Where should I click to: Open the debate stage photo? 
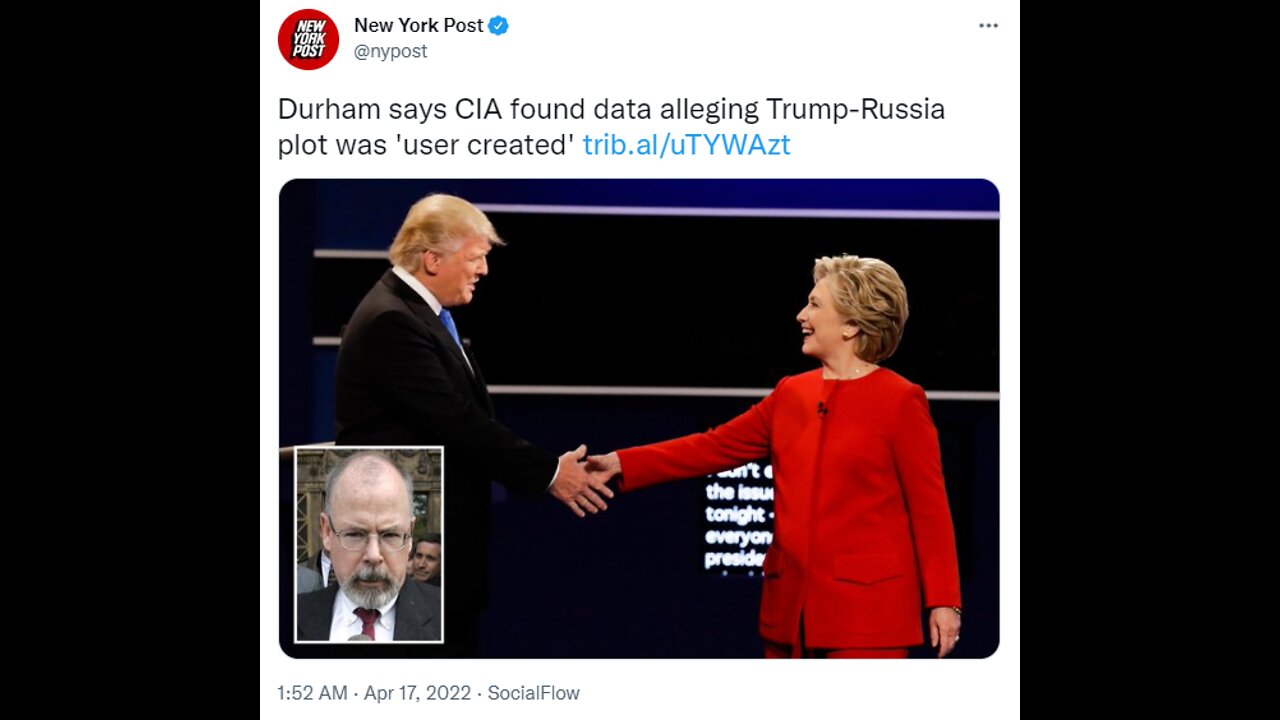coord(639,418)
